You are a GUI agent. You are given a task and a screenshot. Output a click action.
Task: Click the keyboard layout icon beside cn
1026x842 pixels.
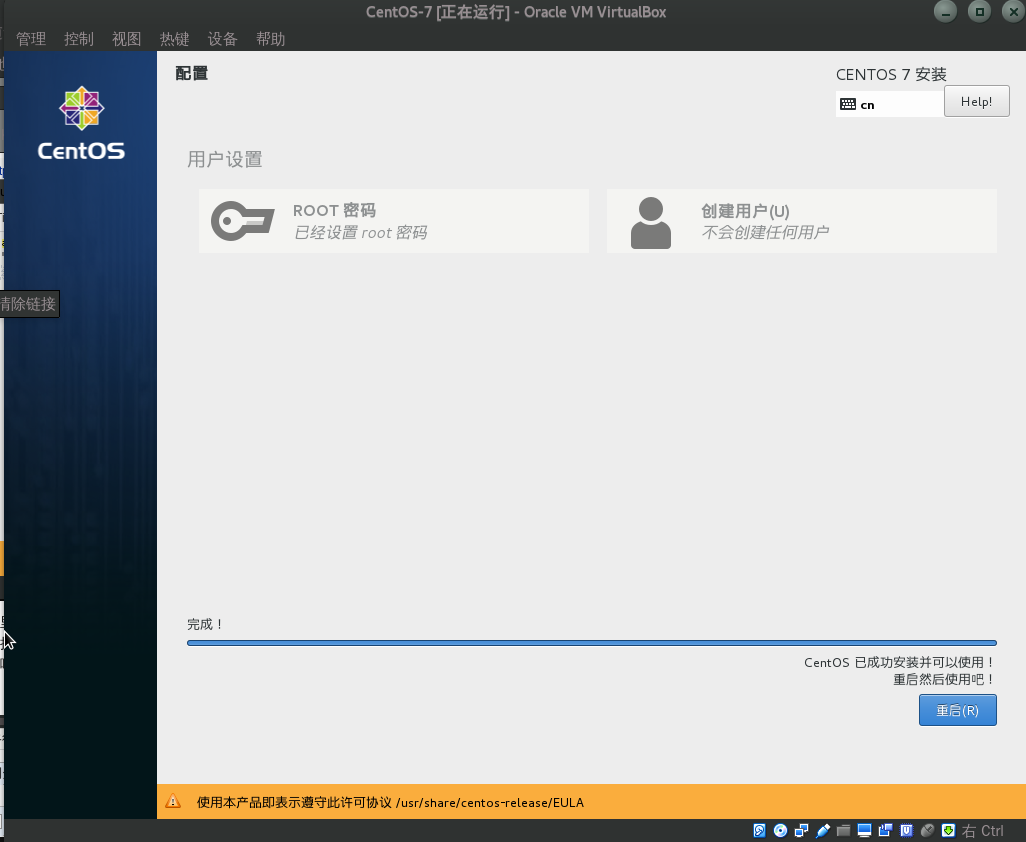coord(848,104)
